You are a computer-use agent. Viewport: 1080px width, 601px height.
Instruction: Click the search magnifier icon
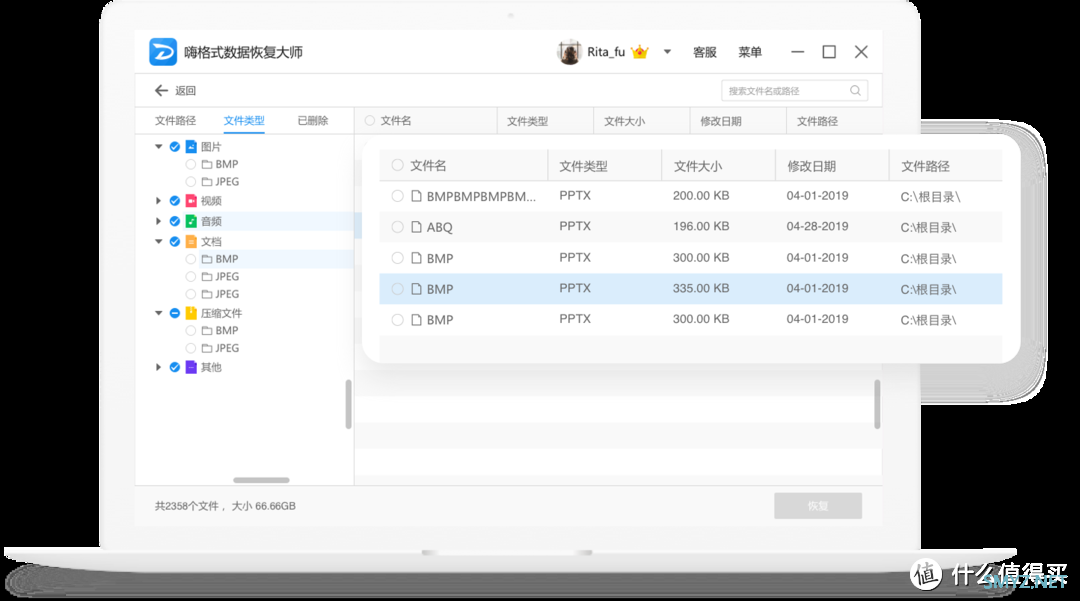[x=855, y=90]
